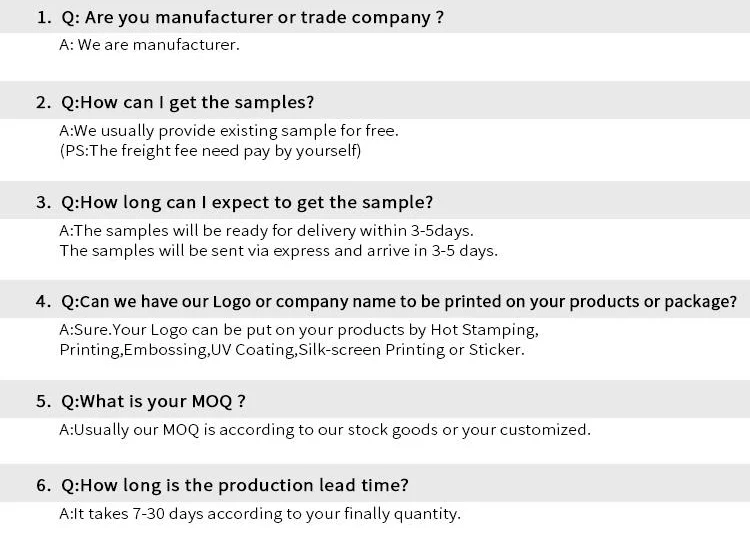Click the 'We are manufacturer' answer text
The height and width of the screenshot is (555, 750).
(x=150, y=45)
